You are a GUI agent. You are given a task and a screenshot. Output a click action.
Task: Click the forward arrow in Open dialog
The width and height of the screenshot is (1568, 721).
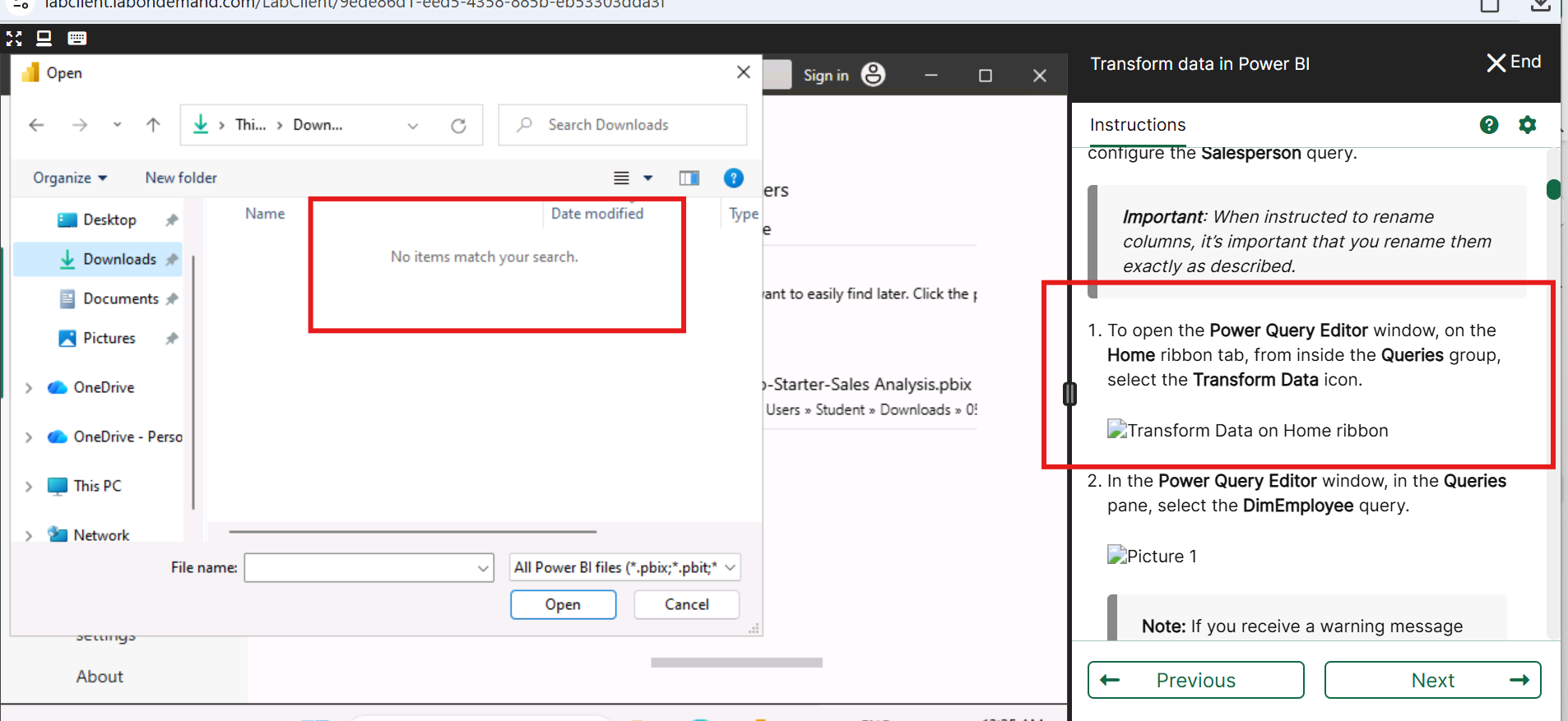tap(80, 125)
